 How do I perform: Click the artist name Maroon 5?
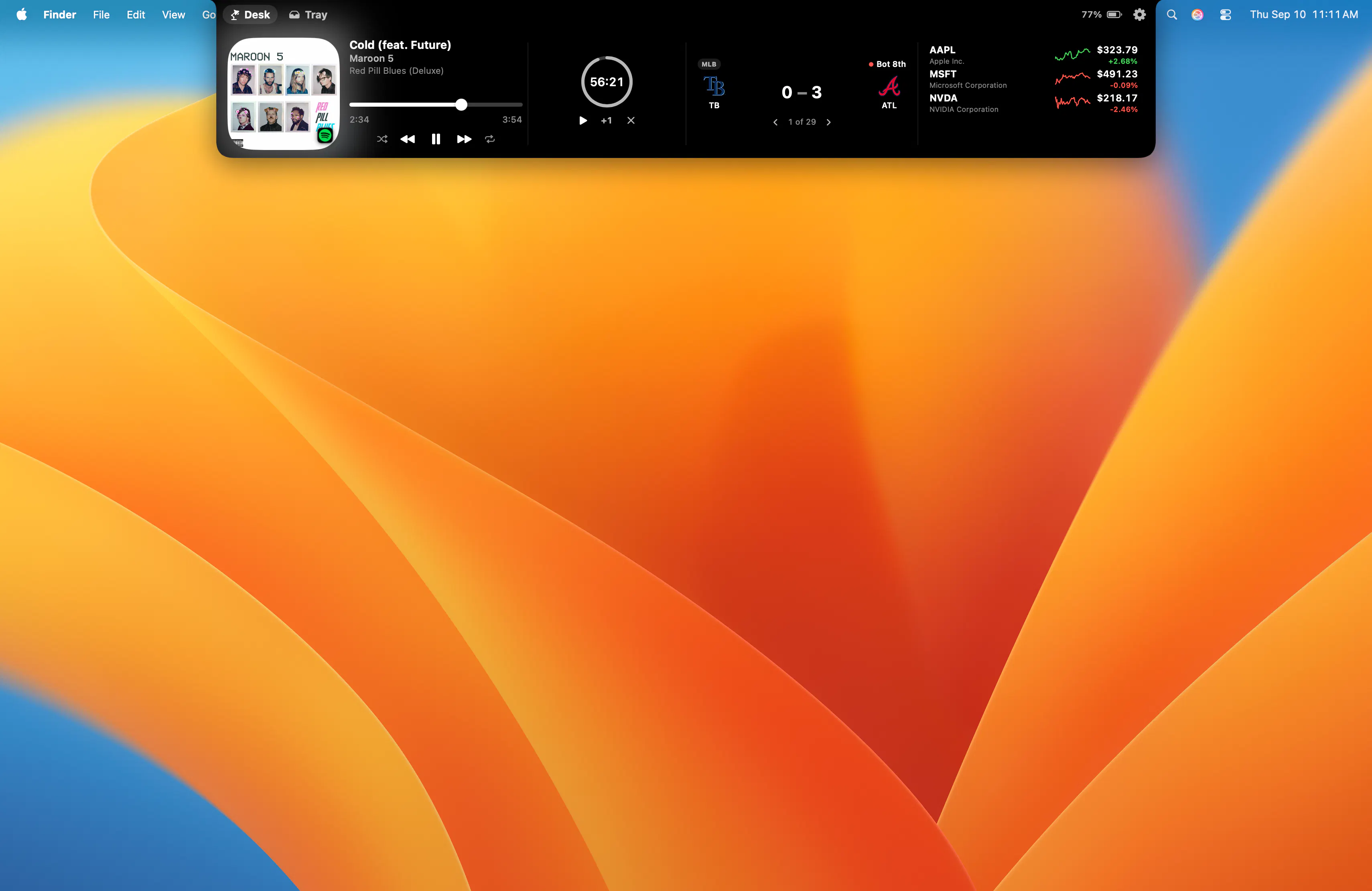pyautogui.click(x=371, y=58)
